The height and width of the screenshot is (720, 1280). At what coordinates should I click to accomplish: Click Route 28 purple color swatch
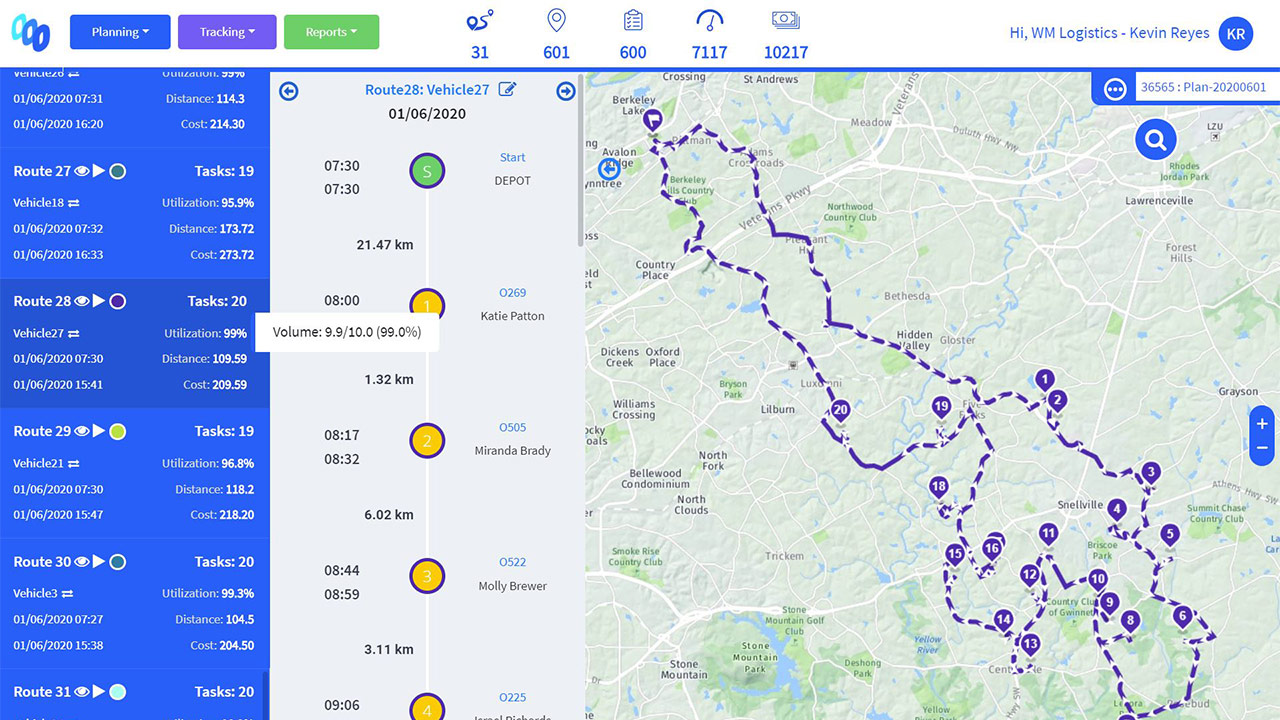click(117, 301)
